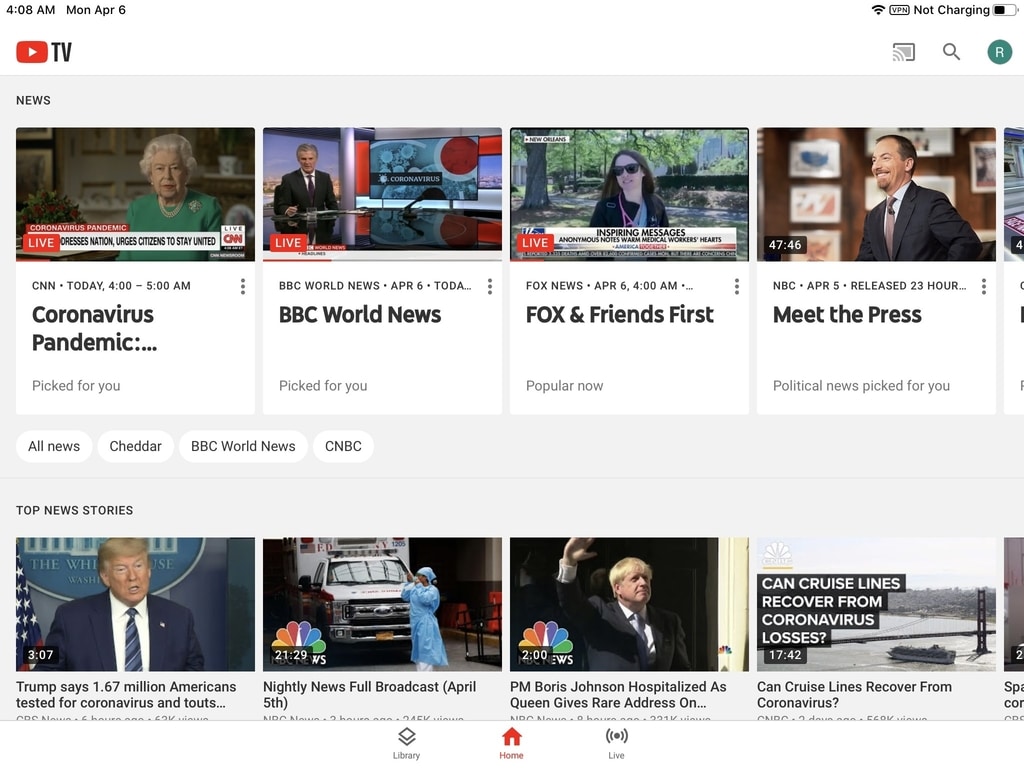Select the BBC World News filter chip
1024x768 pixels.
tap(243, 446)
